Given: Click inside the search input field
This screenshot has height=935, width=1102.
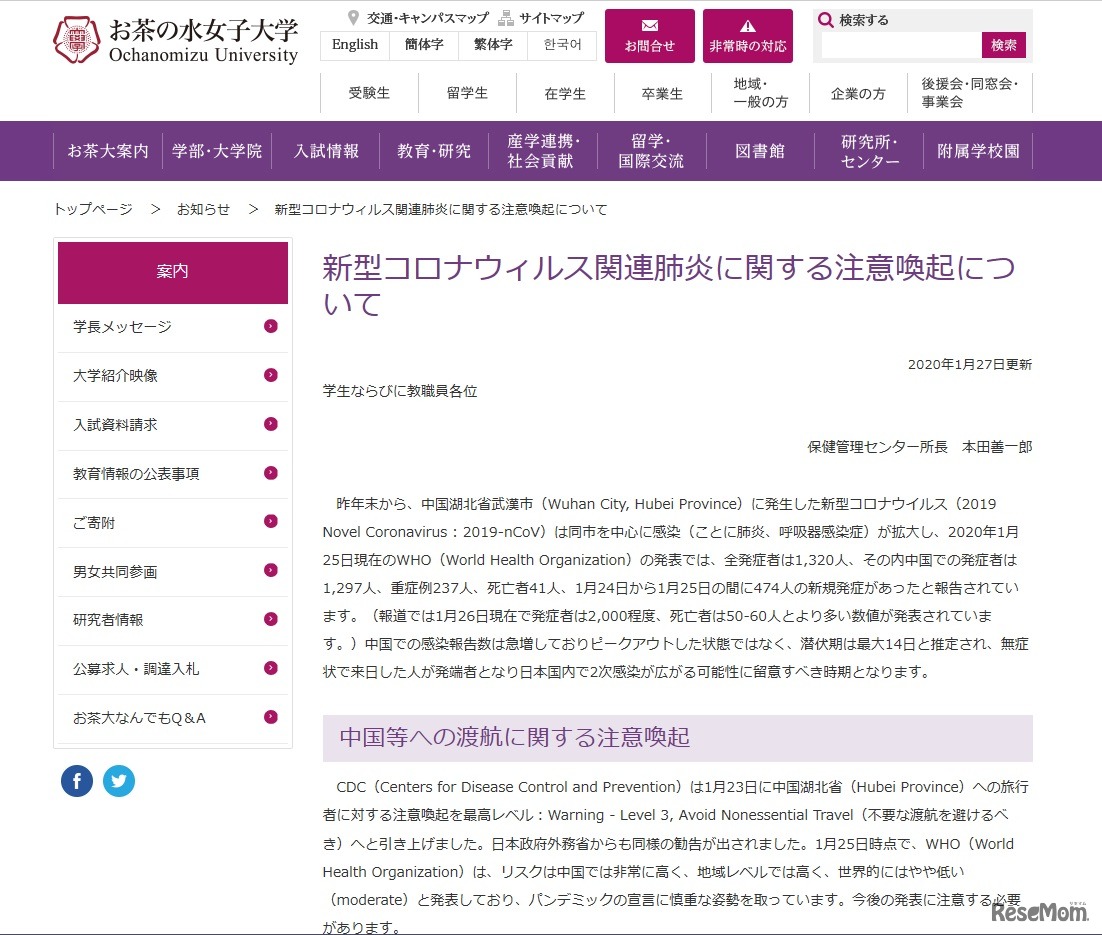Looking at the screenshot, I should [x=900, y=45].
